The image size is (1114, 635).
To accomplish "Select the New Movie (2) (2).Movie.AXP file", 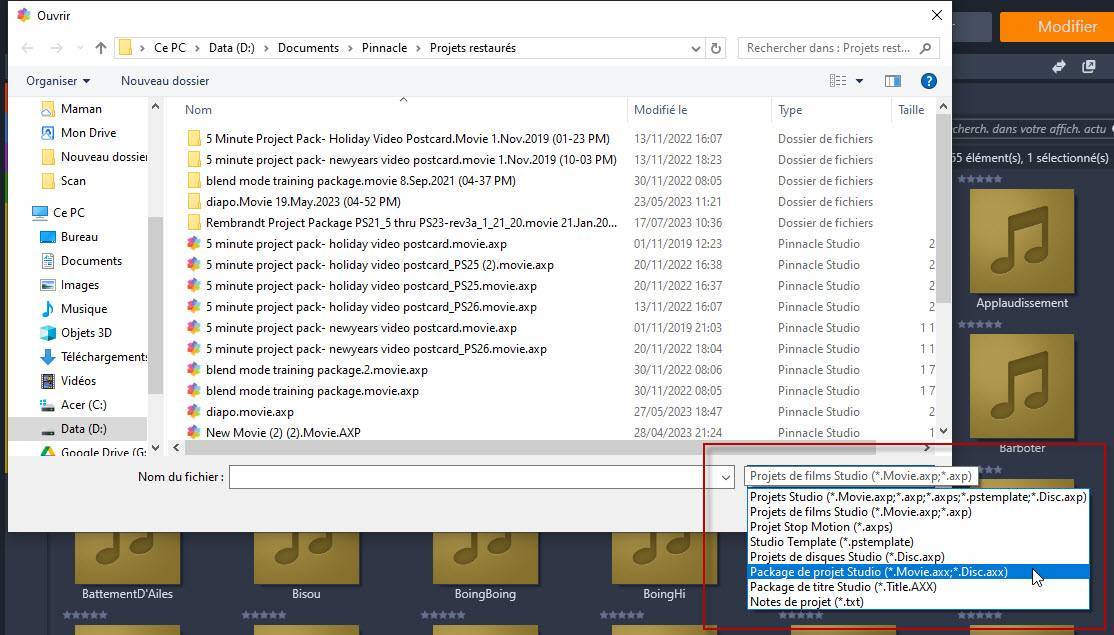I will [x=283, y=433].
